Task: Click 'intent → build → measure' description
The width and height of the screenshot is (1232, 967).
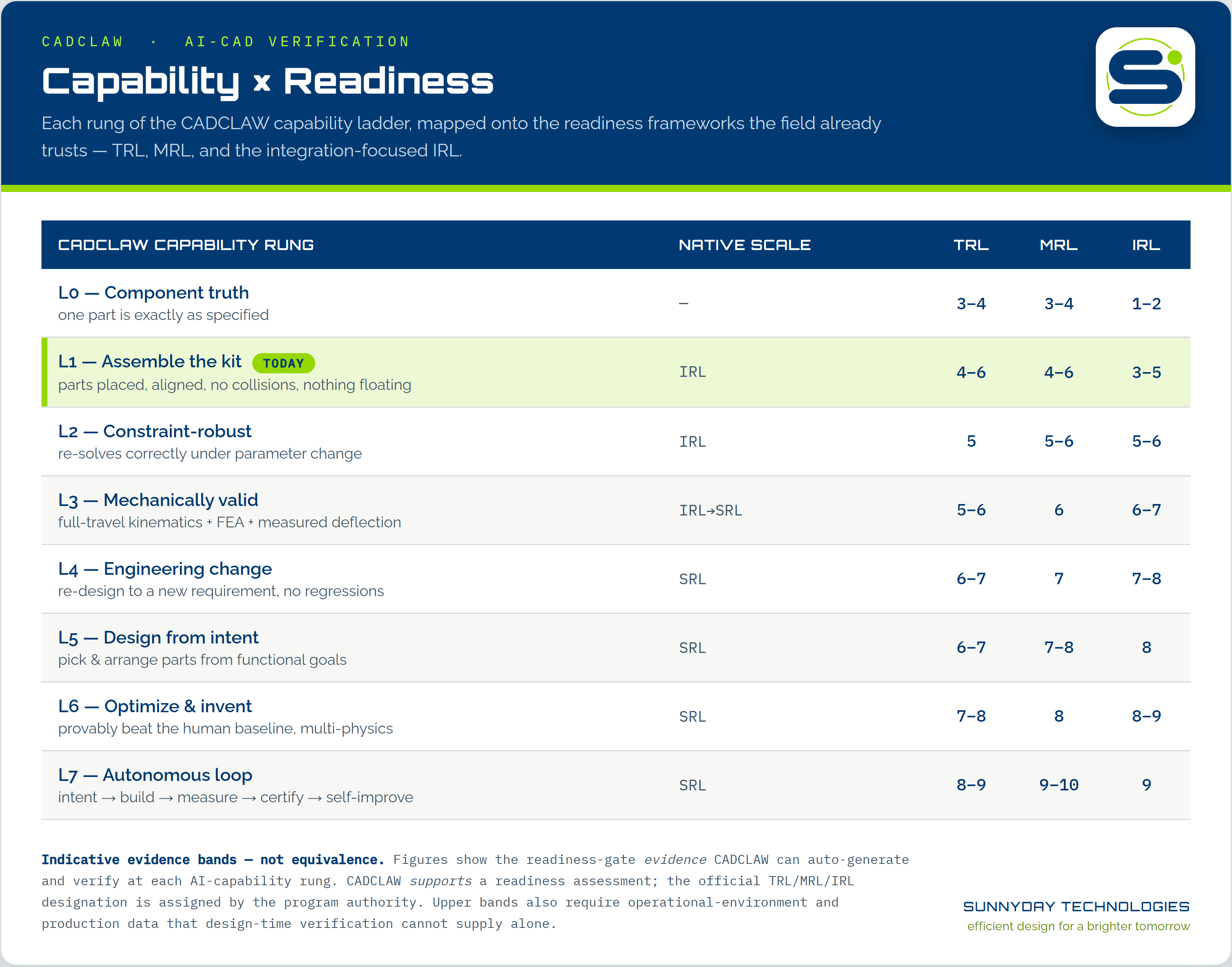Action: 235,798
